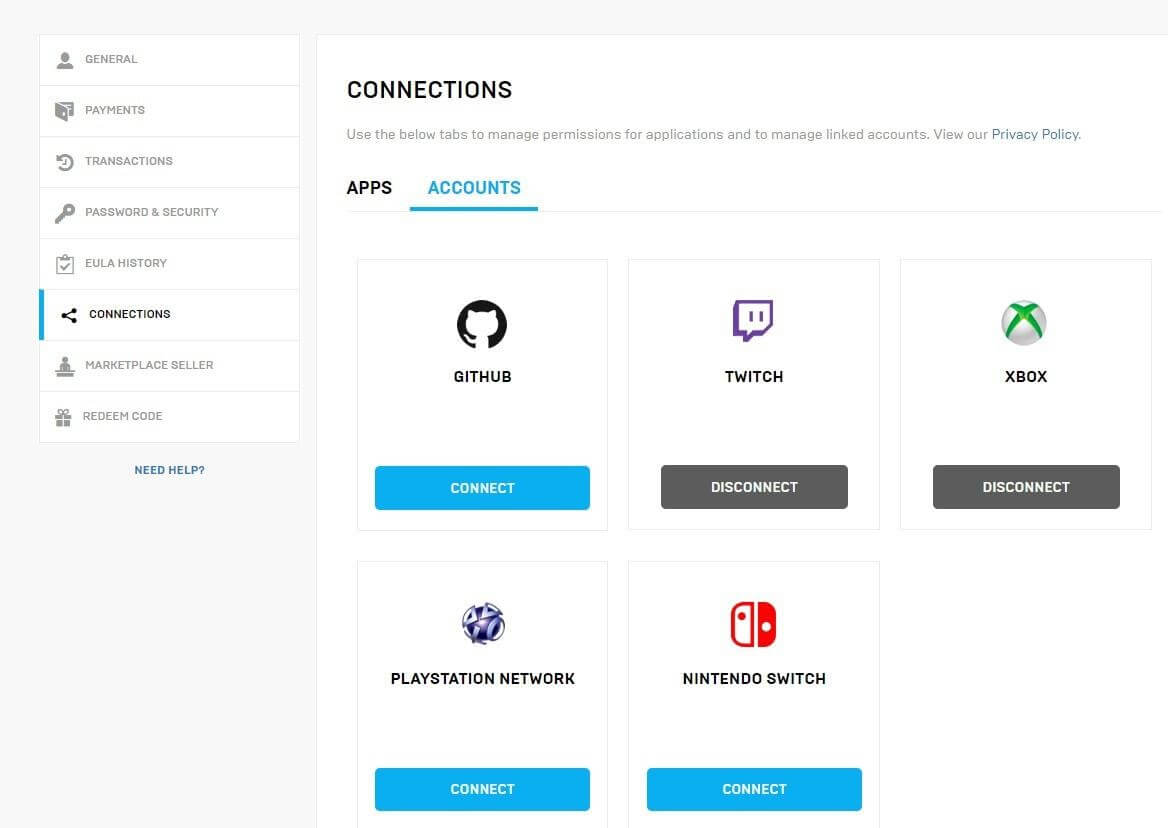
Task: Click the Redeem Code gift icon
Action: pyautogui.click(x=63, y=417)
